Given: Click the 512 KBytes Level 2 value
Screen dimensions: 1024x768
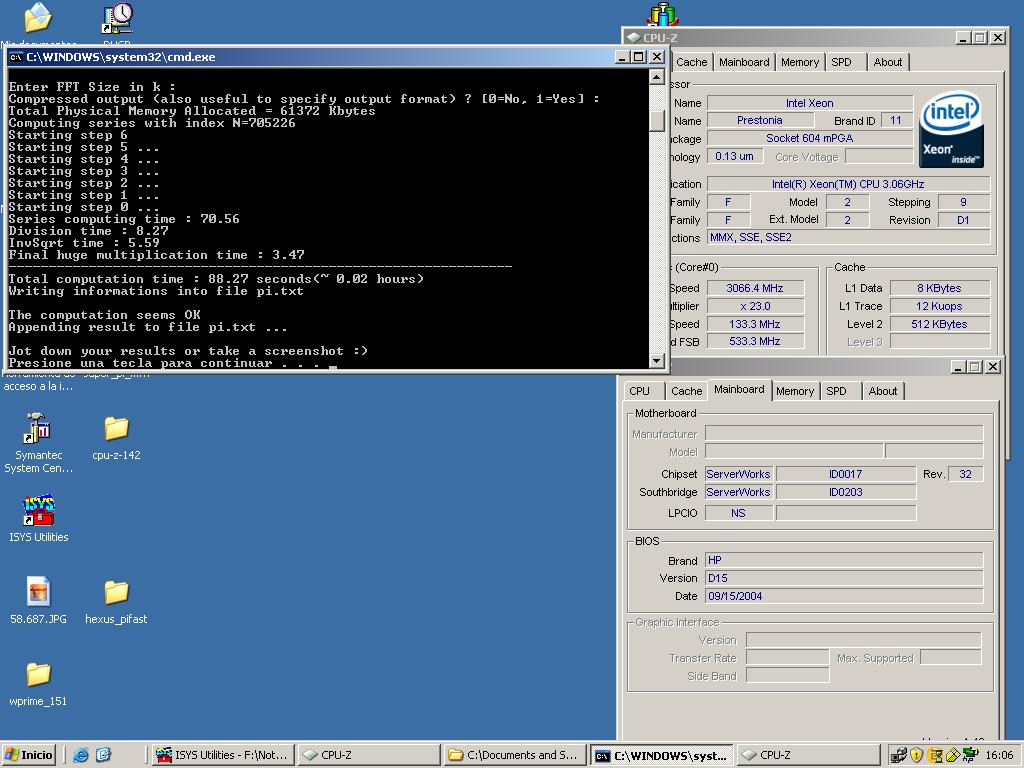Looking at the screenshot, I should [x=939, y=324].
